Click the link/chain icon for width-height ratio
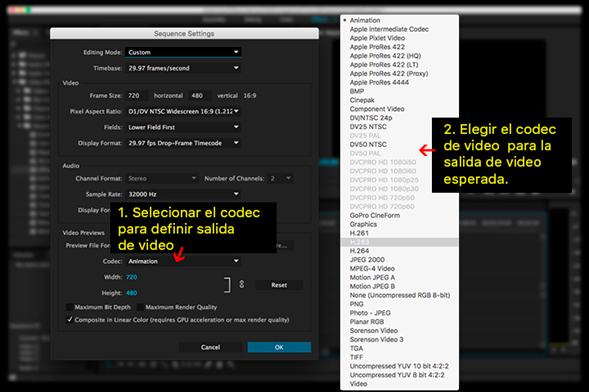This screenshot has width=589, height=392. click(242, 285)
